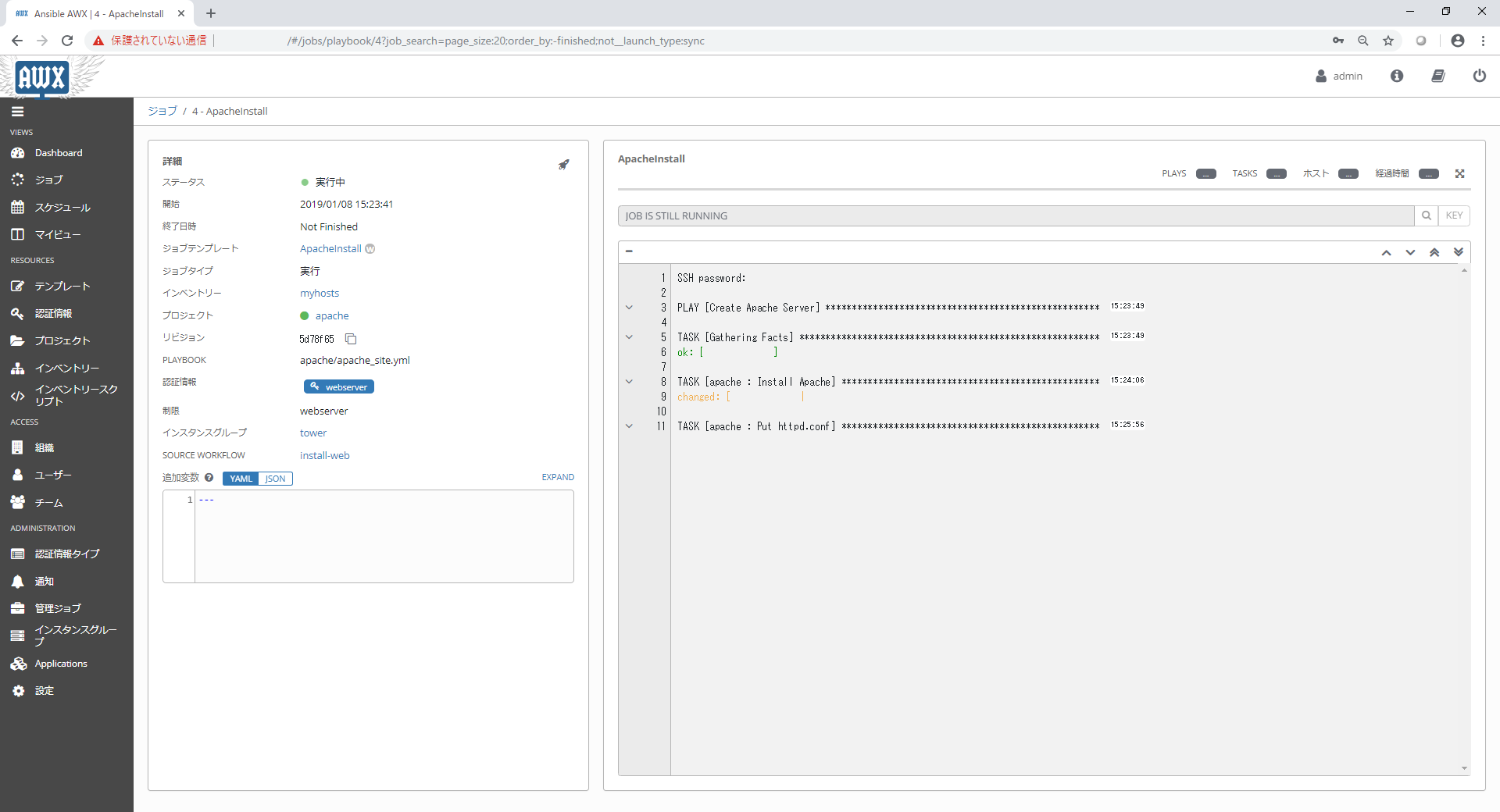
Task: Collapse the Gathering Facts task output
Action: click(x=629, y=337)
